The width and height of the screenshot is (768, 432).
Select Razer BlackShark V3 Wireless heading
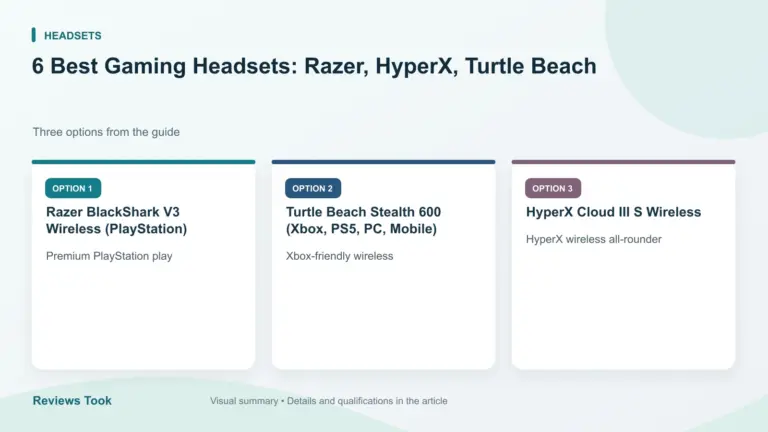tap(117, 220)
